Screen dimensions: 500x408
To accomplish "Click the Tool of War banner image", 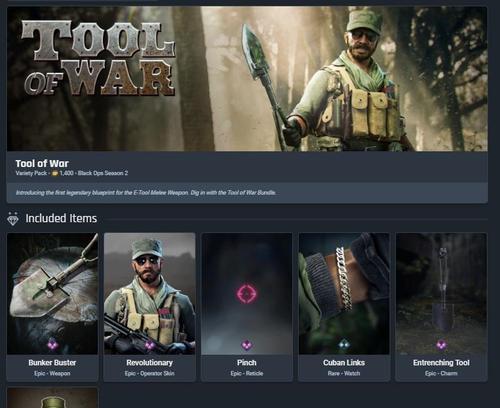I will pos(247,79).
